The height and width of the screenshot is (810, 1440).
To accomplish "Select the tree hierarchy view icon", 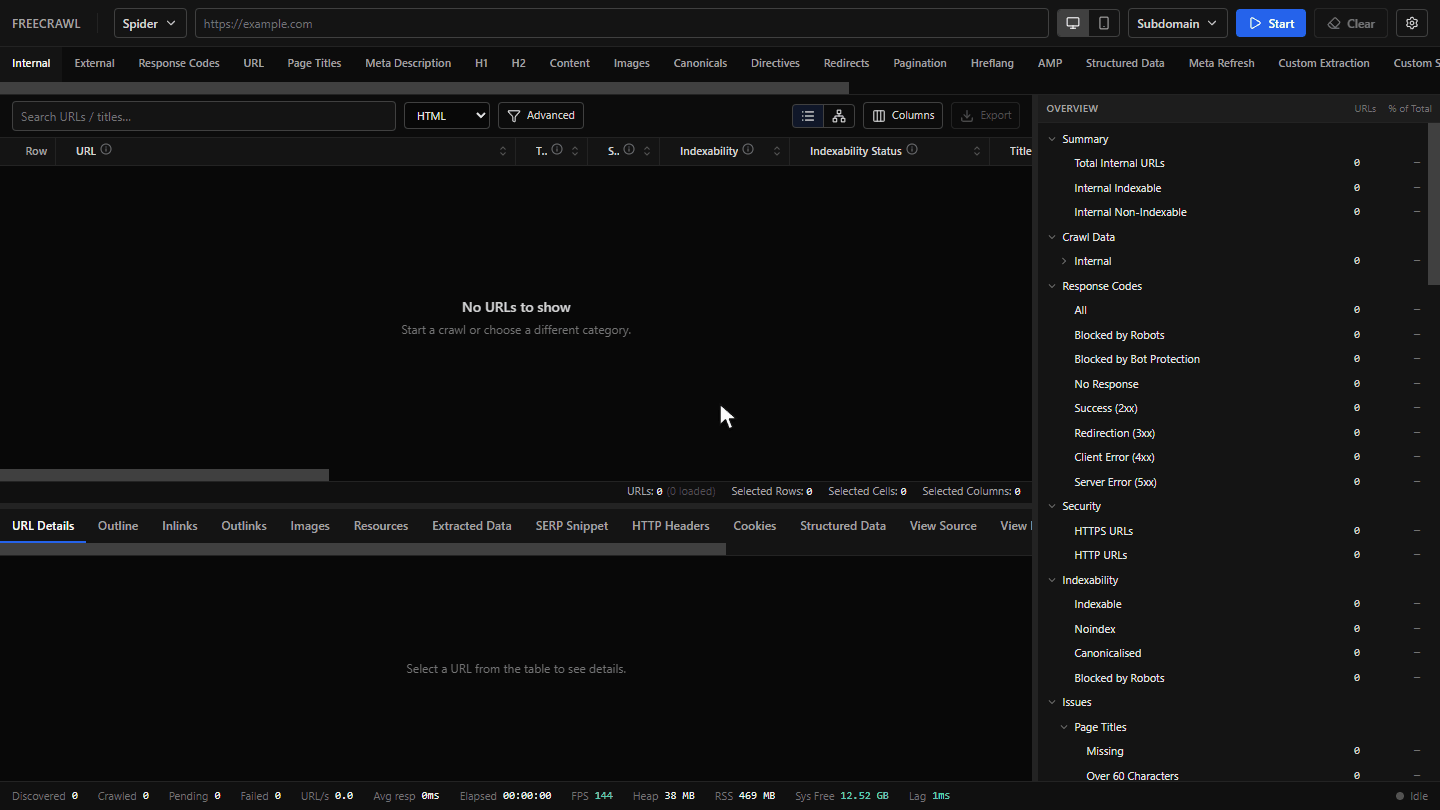I will pyautogui.click(x=839, y=116).
